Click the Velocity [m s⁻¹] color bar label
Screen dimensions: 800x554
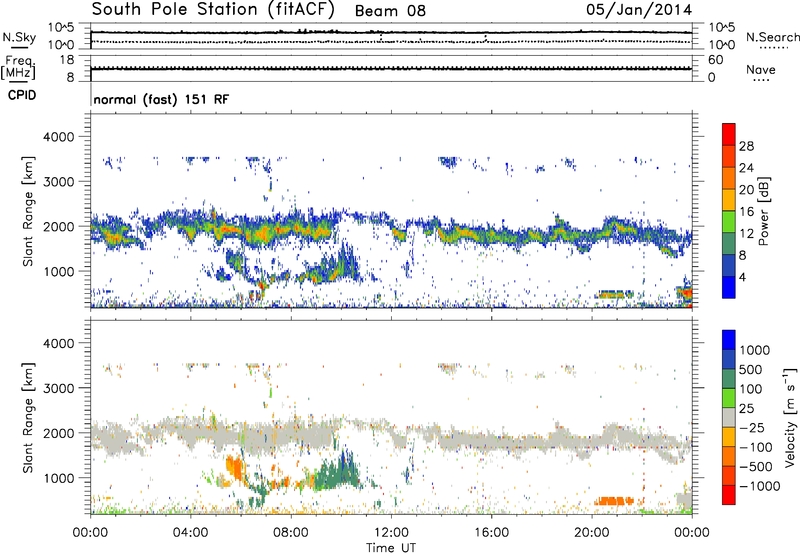pyautogui.click(x=790, y=417)
